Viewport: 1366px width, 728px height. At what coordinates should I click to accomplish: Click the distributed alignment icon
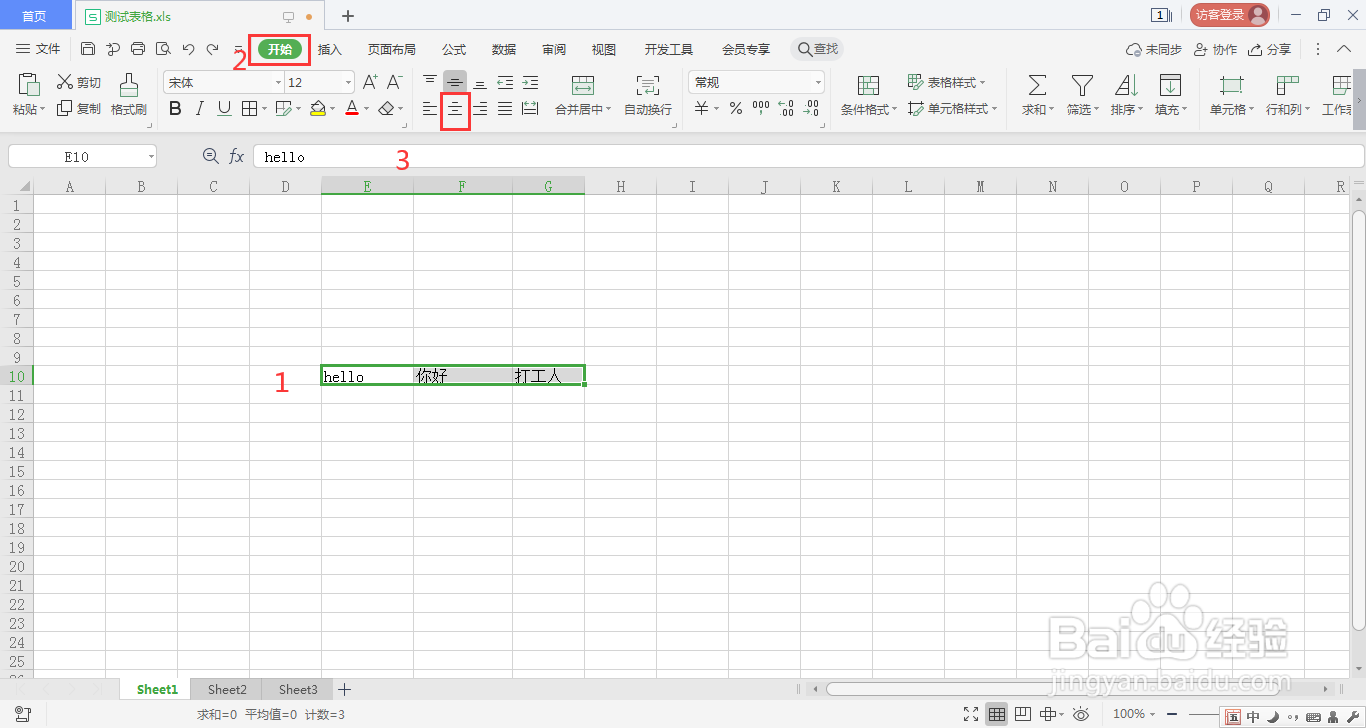530,108
